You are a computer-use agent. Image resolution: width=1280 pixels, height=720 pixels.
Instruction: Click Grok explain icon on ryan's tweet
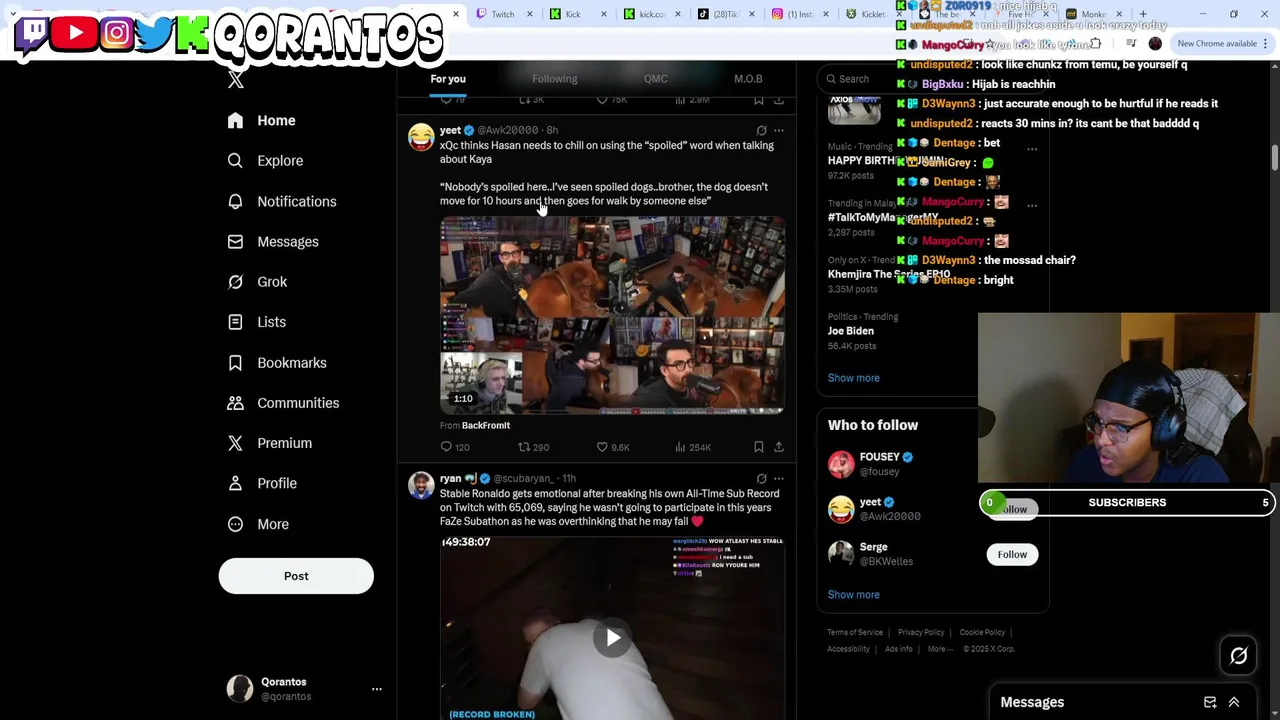click(761, 479)
